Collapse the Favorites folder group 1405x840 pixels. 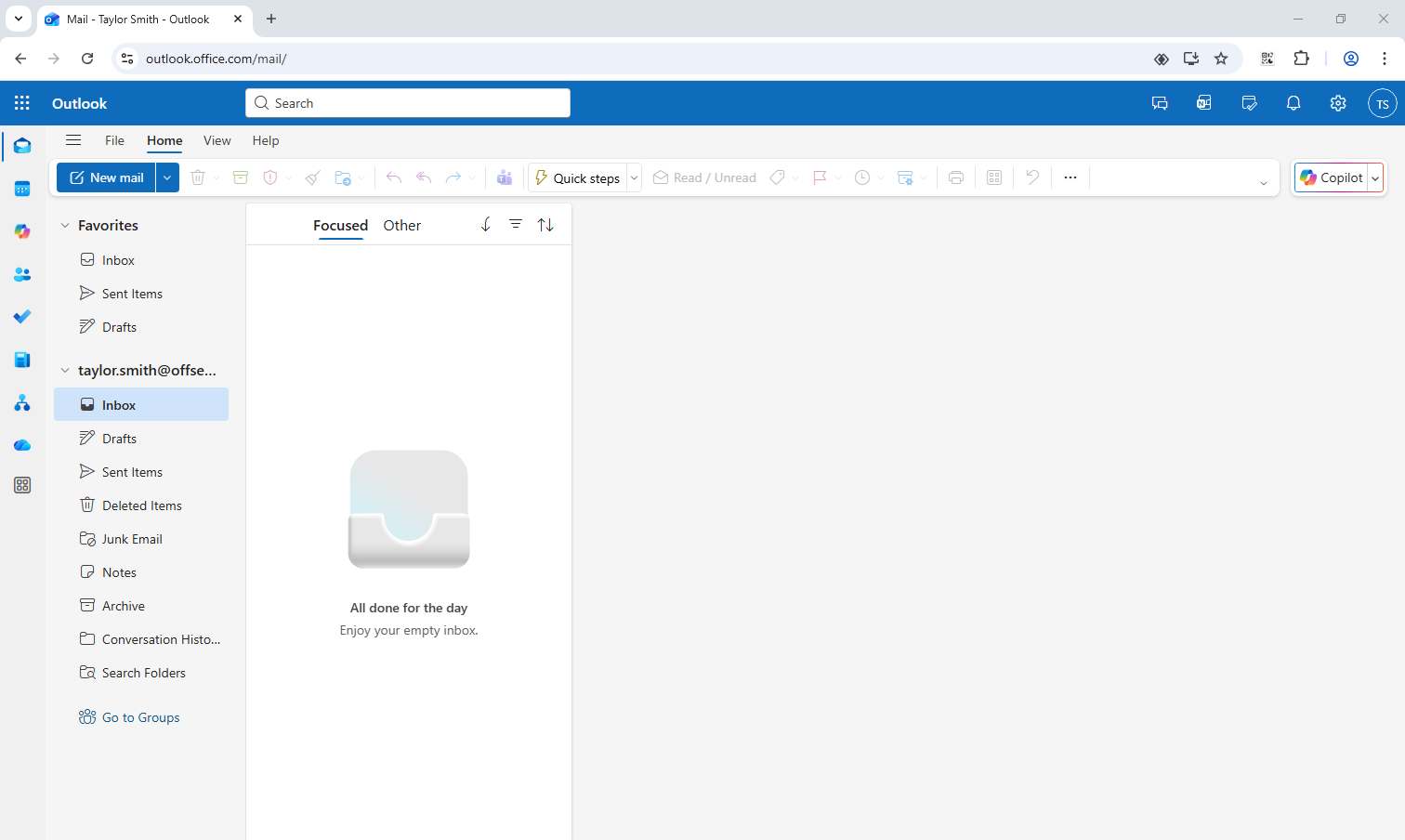pos(65,226)
